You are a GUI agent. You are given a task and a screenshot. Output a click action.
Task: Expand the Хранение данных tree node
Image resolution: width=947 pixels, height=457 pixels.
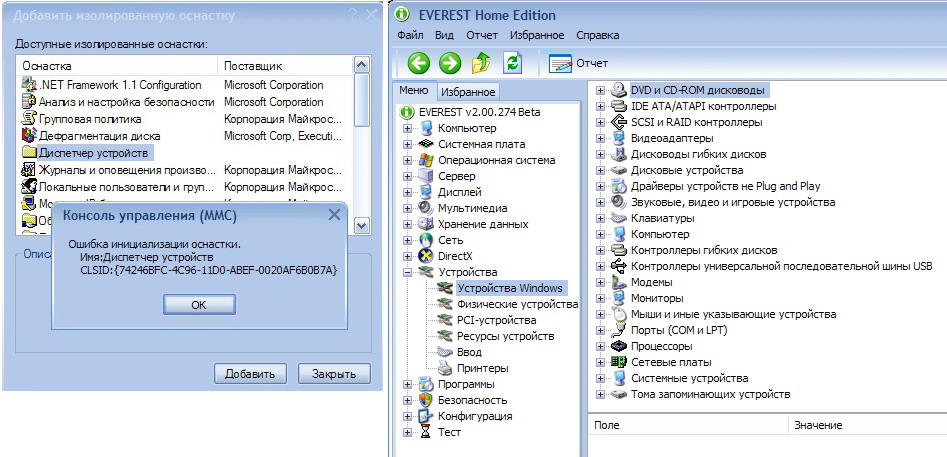[408, 224]
